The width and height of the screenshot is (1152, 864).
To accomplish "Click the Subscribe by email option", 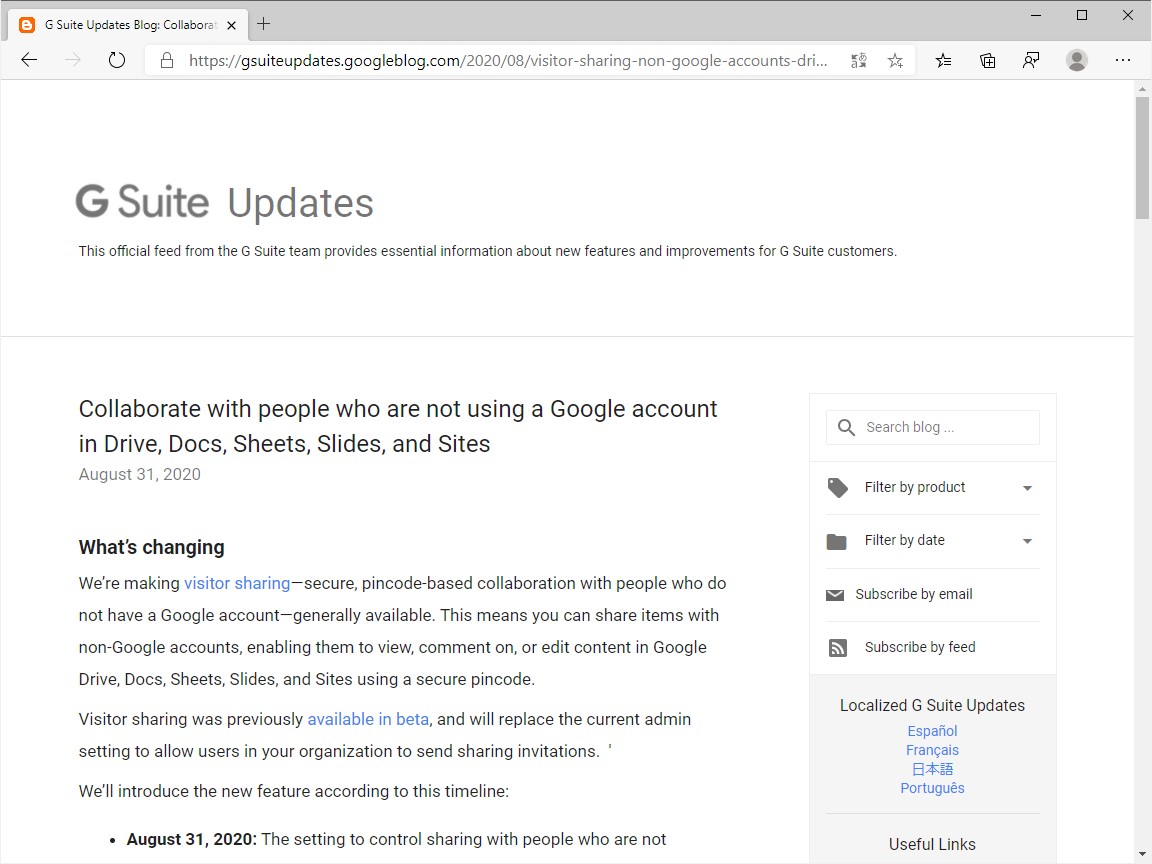I will click(x=913, y=594).
